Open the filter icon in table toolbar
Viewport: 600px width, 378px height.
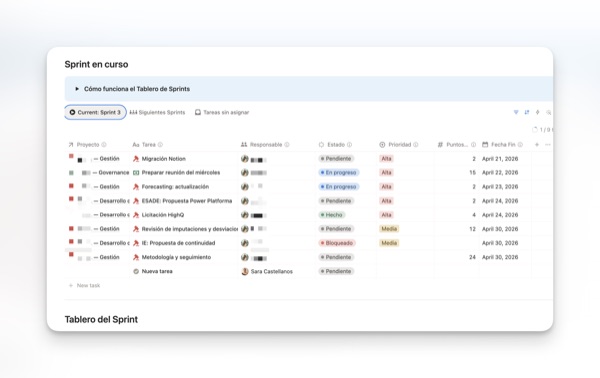tap(516, 112)
